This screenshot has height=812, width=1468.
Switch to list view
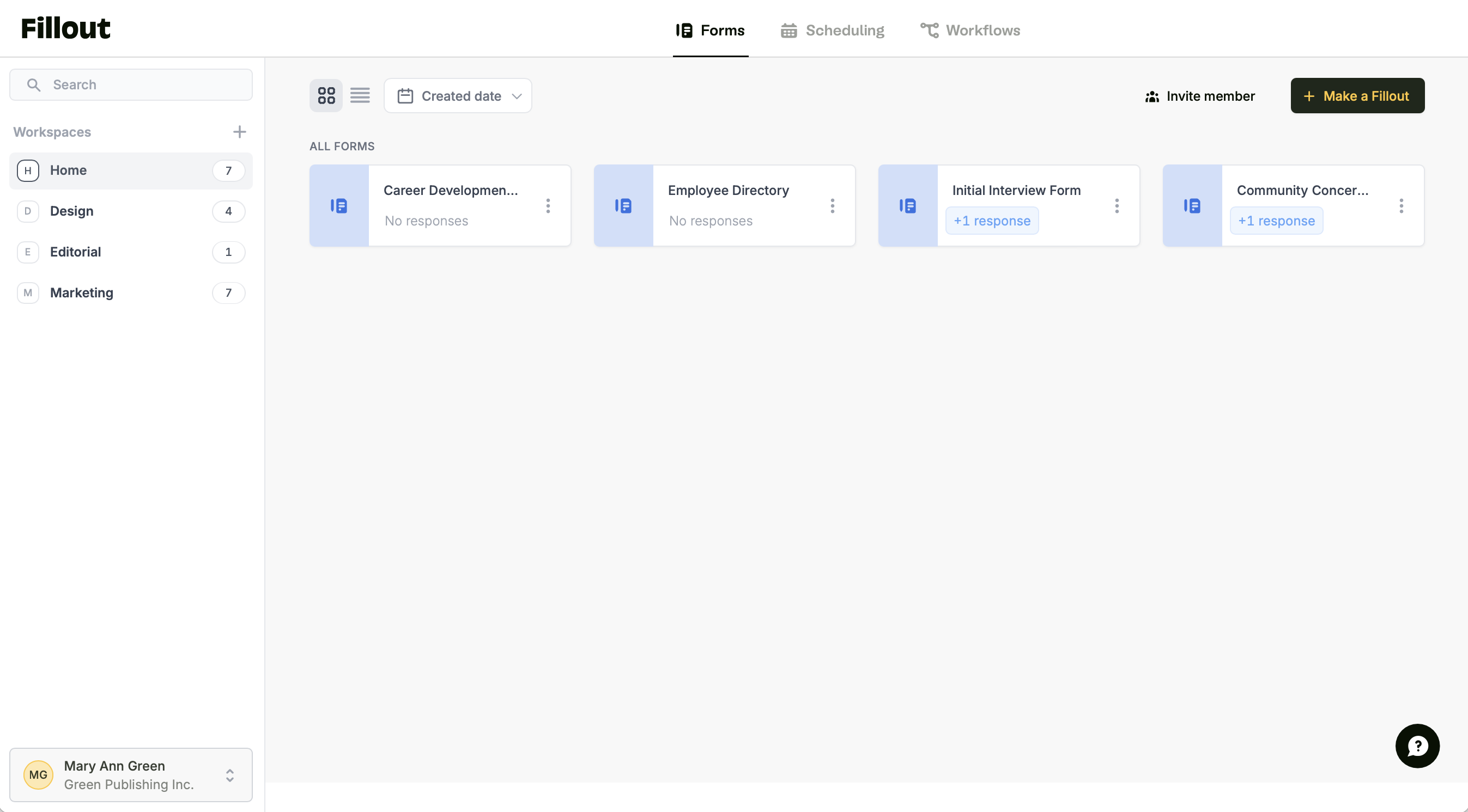pyautogui.click(x=360, y=95)
